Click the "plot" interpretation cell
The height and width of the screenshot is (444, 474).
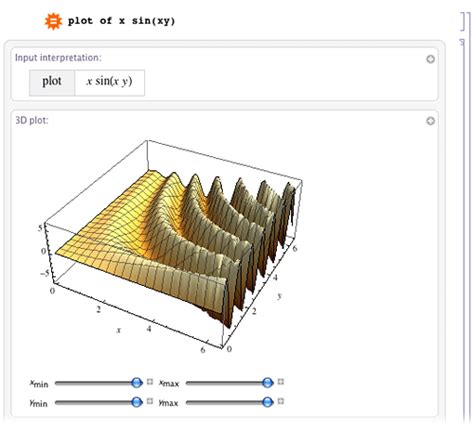pos(52,83)
